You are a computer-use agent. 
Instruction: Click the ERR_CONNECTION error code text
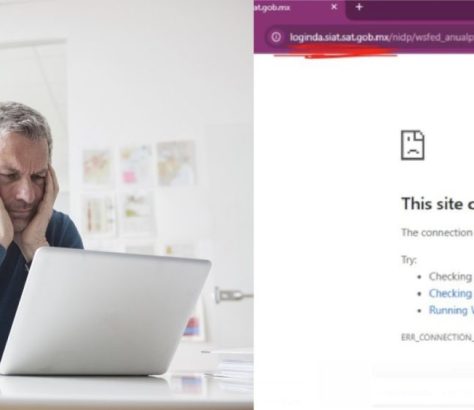click(x=437, y=337)
